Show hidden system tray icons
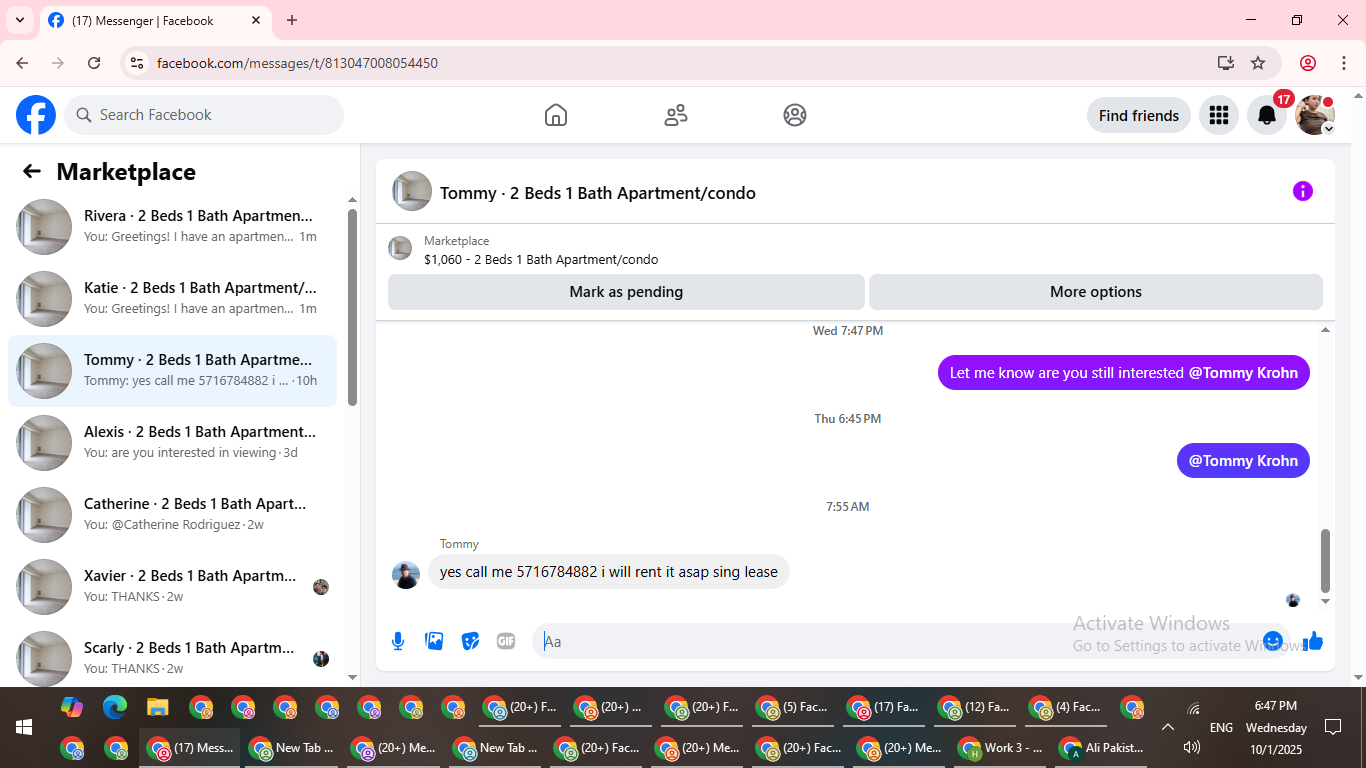 [1167, 727]
